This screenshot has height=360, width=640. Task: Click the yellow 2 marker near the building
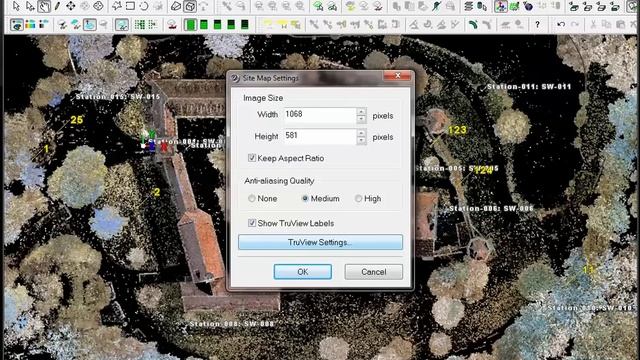(x=157, y=192)
